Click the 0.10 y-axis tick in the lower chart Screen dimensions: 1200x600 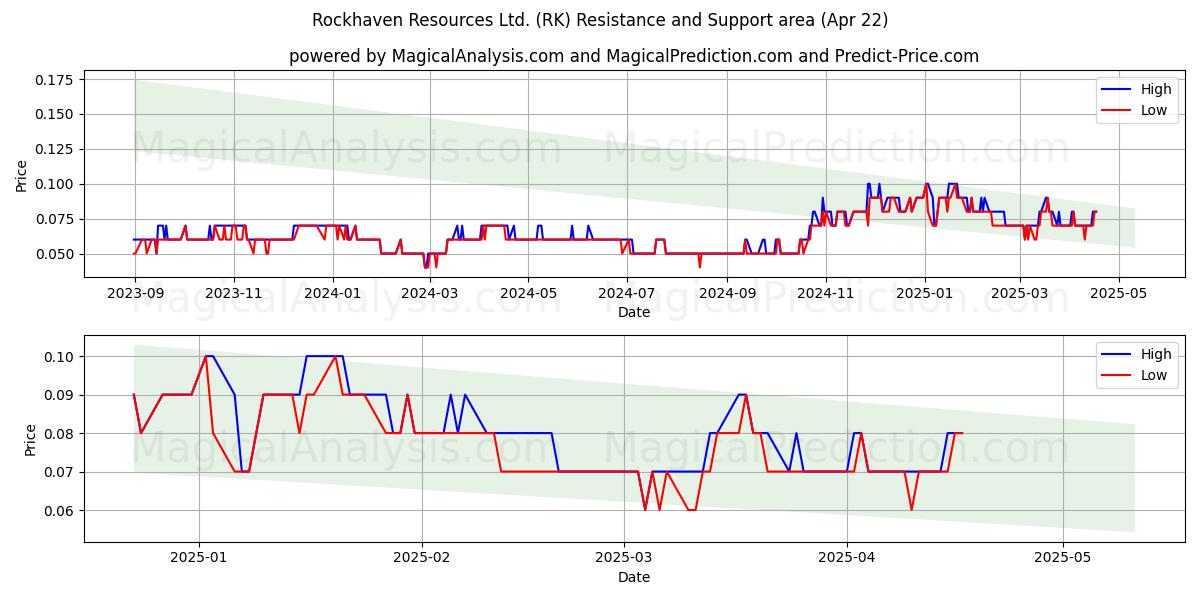tap(59, 357)
